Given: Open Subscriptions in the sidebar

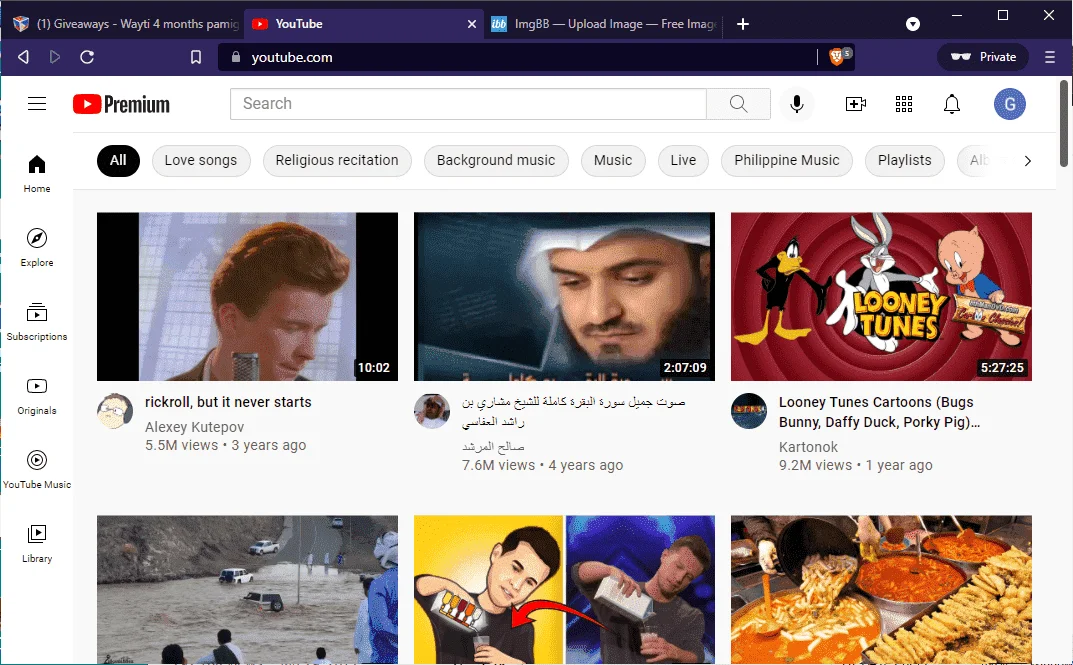Looking at the screenshot, I should [37, 322].
